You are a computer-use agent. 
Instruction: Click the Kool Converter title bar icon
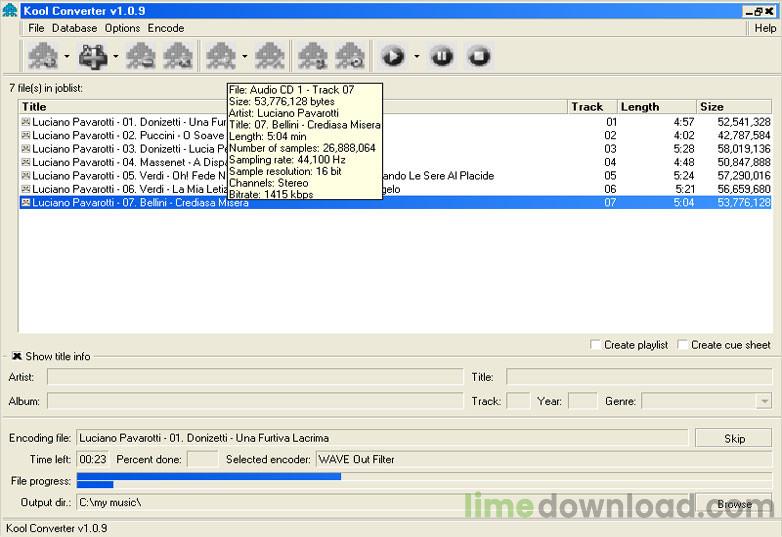click(x=10, y=10)
